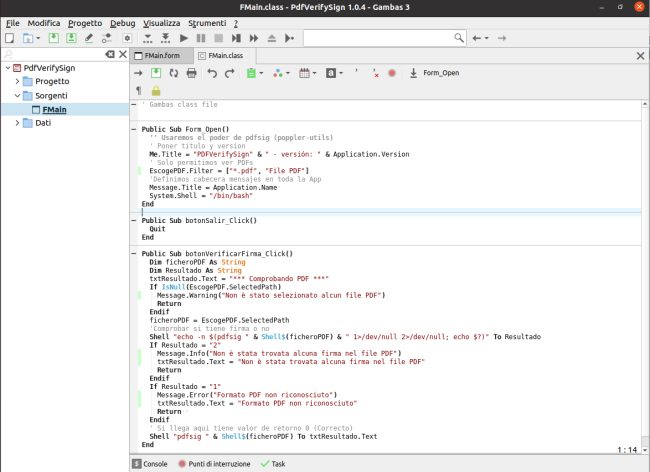Click the Compile icon with single arrow
The height and width of the screenshot is (472, 650).
tap(148, 38)
